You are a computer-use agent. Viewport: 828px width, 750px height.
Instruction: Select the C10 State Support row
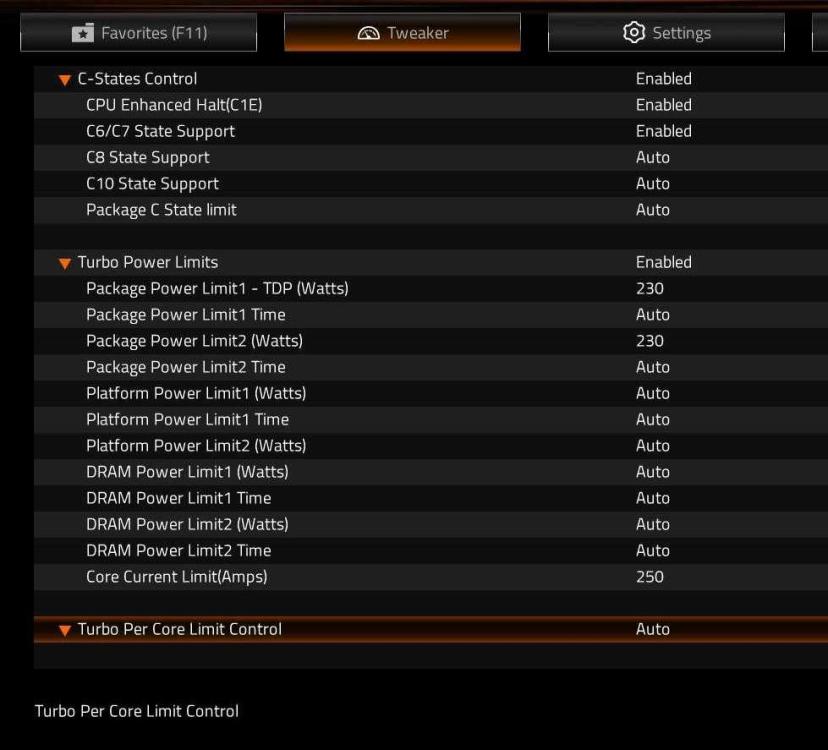(x=152, y=184)
